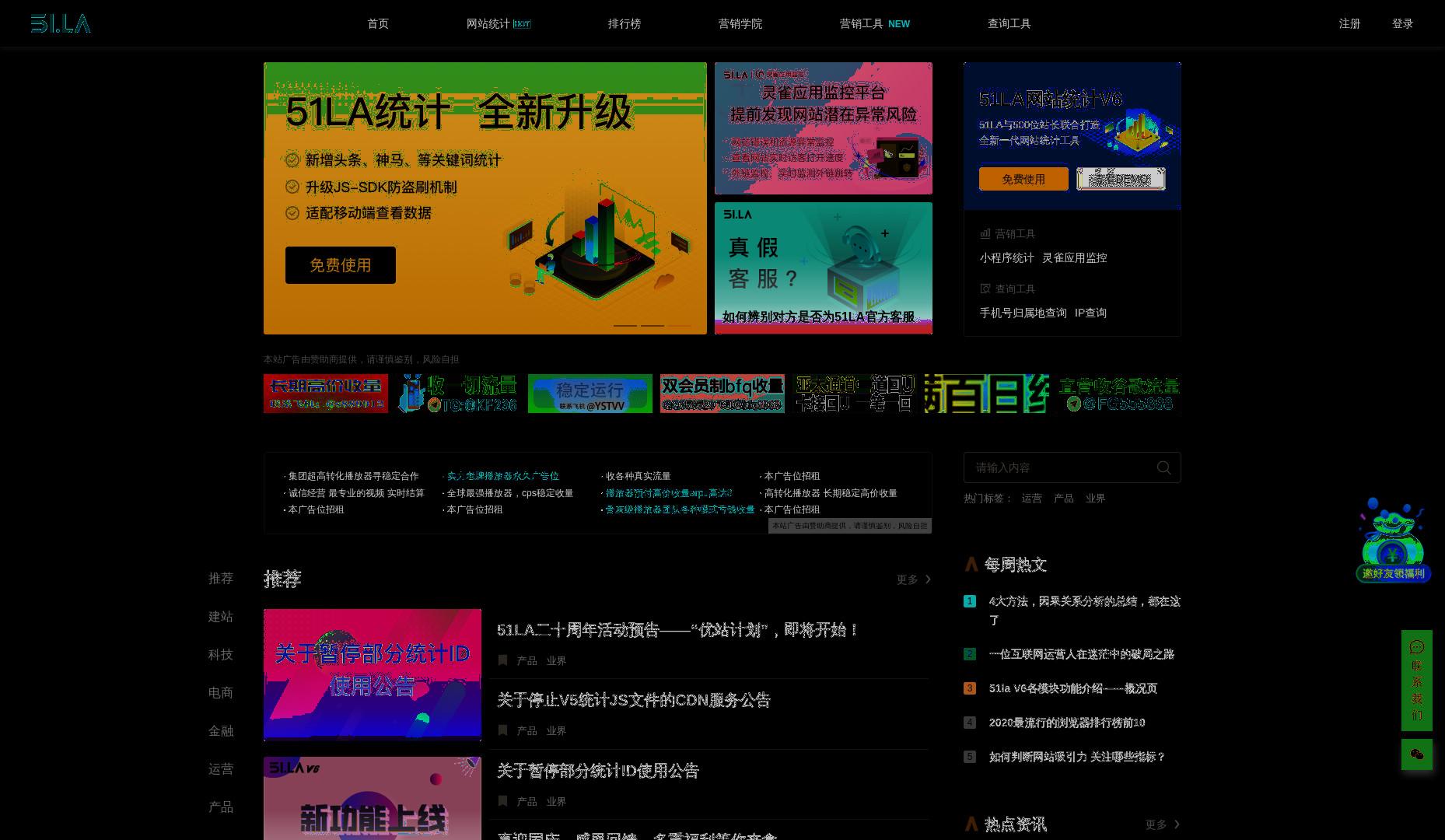Select the 产品 hot tag
The width and height of the screenshot is (1445, 840).
point(1064,499)
